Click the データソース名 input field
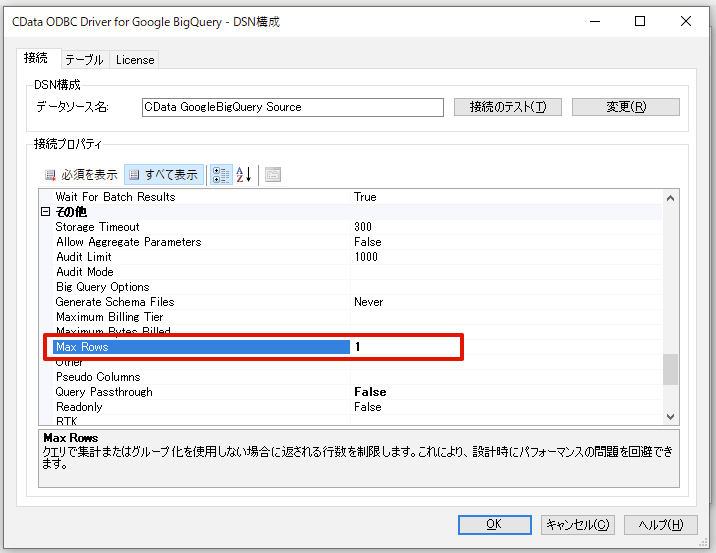This screenshot has width=716, height=553. (x=293, y=107)
